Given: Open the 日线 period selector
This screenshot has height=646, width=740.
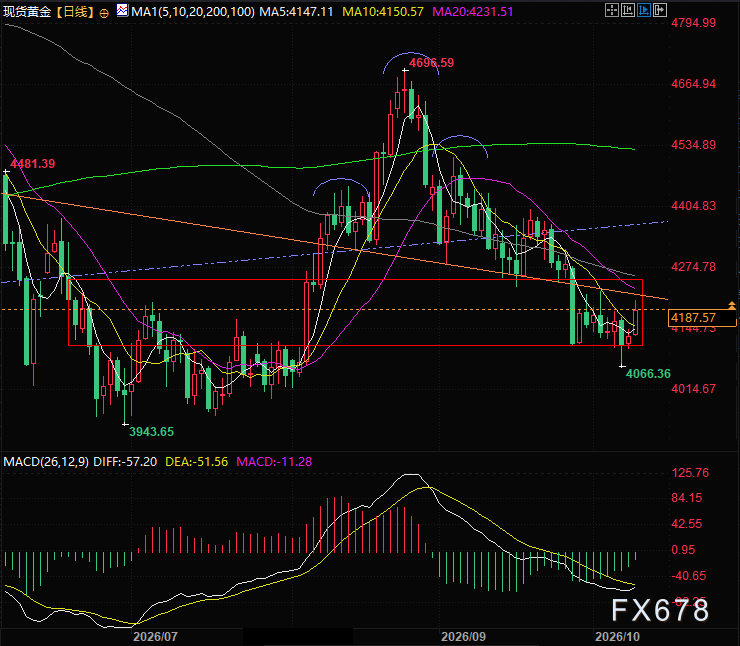Looking at the screenshot, I should tap(76, 12).
